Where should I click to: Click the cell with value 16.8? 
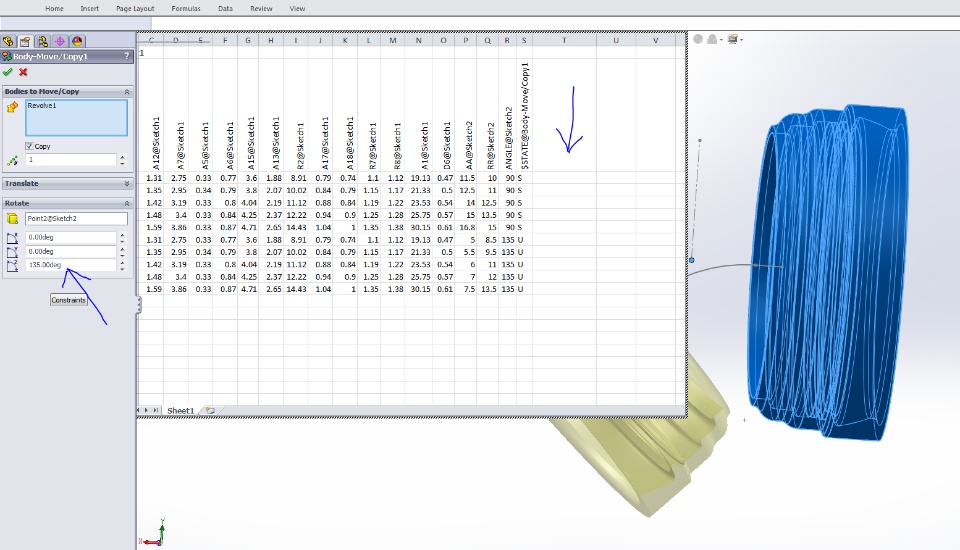[467, 227]
